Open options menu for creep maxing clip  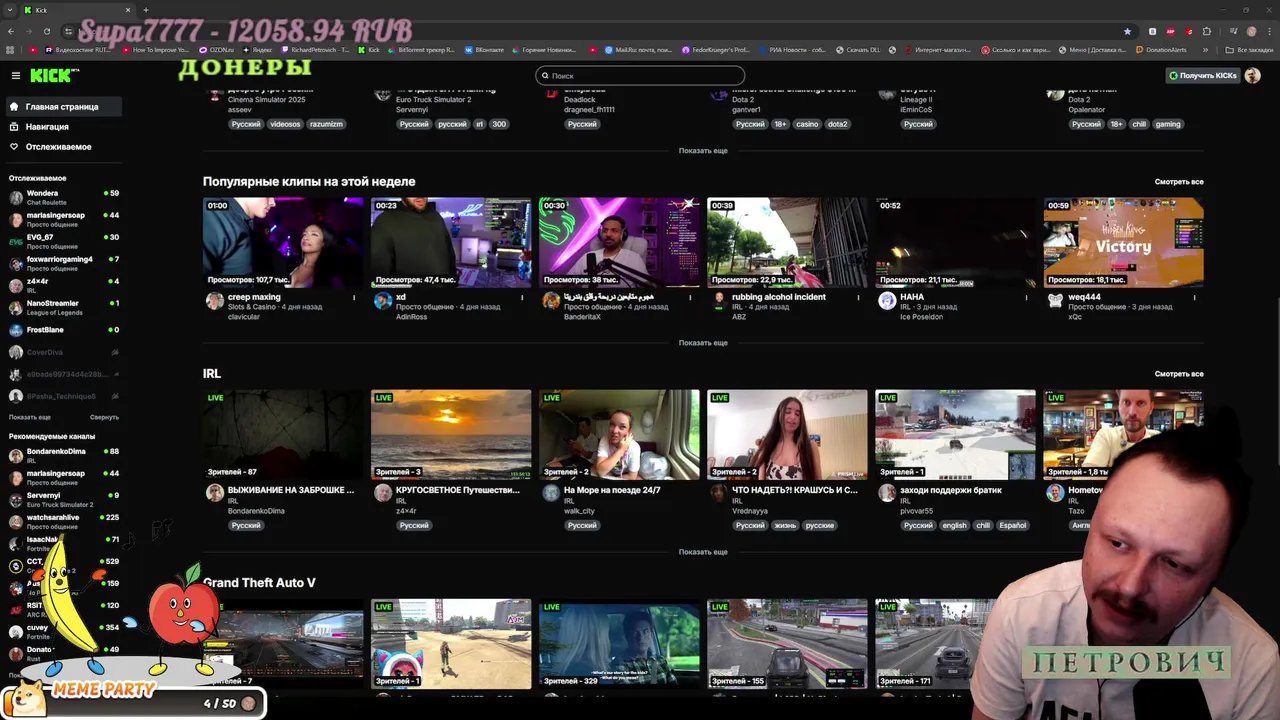pyautogui.click(x=353, y=297)
